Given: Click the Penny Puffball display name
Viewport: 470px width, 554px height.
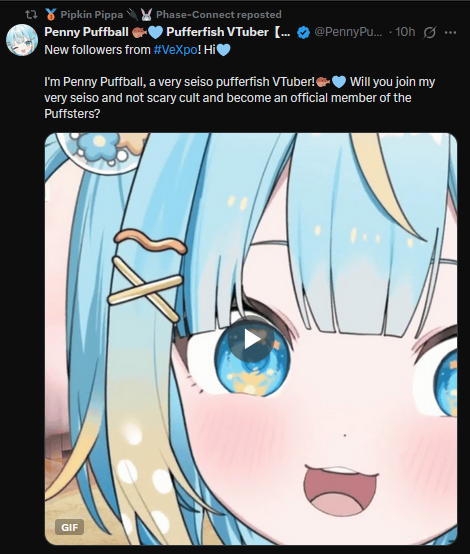Looking at the screenshot, I should (x=86, y=32).
